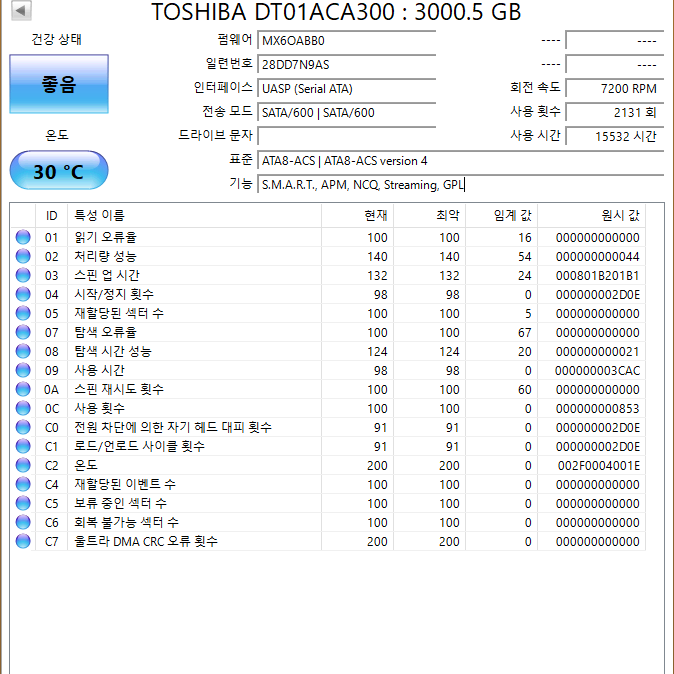Click status orb for 0A 스핀 재시도 횟수
This screenshot has height=674, width=674.
point(23,389)
